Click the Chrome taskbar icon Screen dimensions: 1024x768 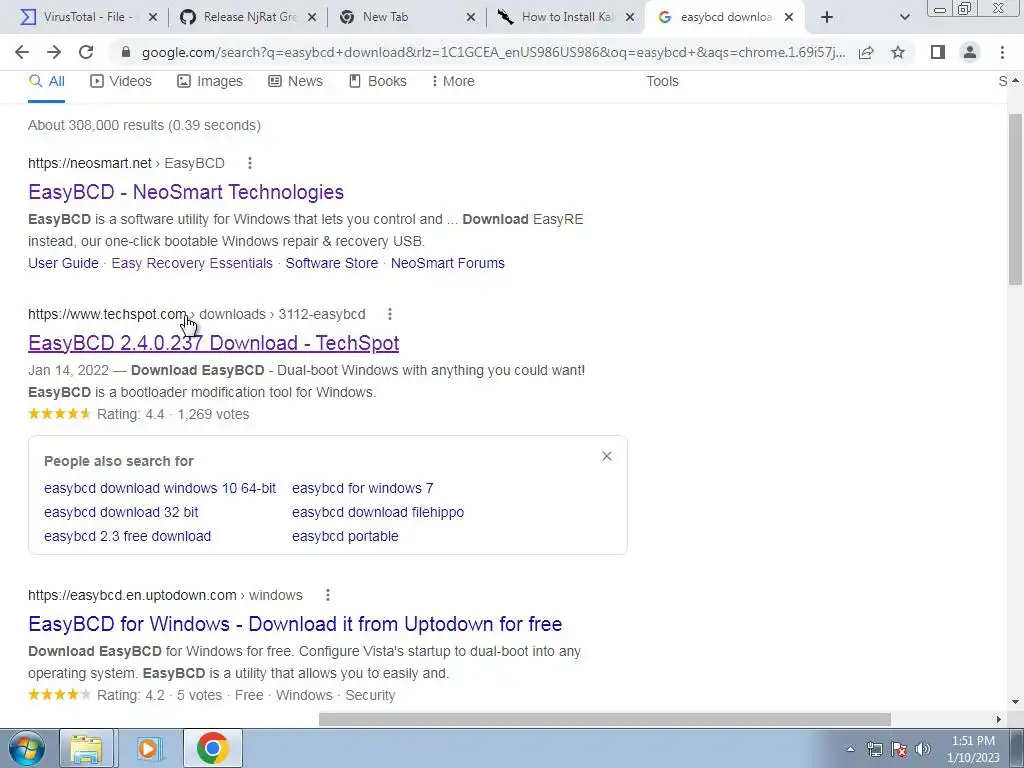(x=212, y=748)
